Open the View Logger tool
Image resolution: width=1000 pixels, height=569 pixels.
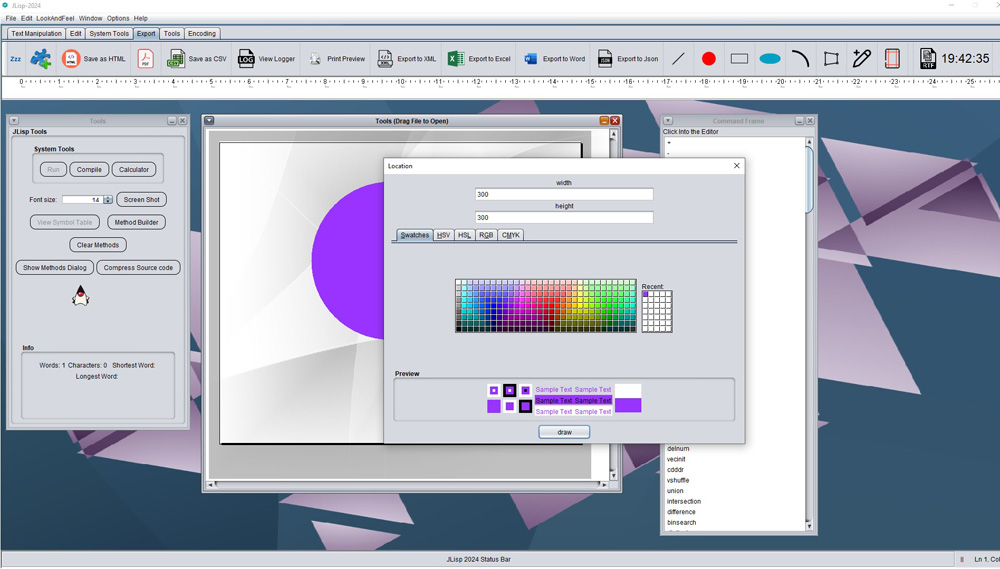pyautogui.click(x=246, y=59)
